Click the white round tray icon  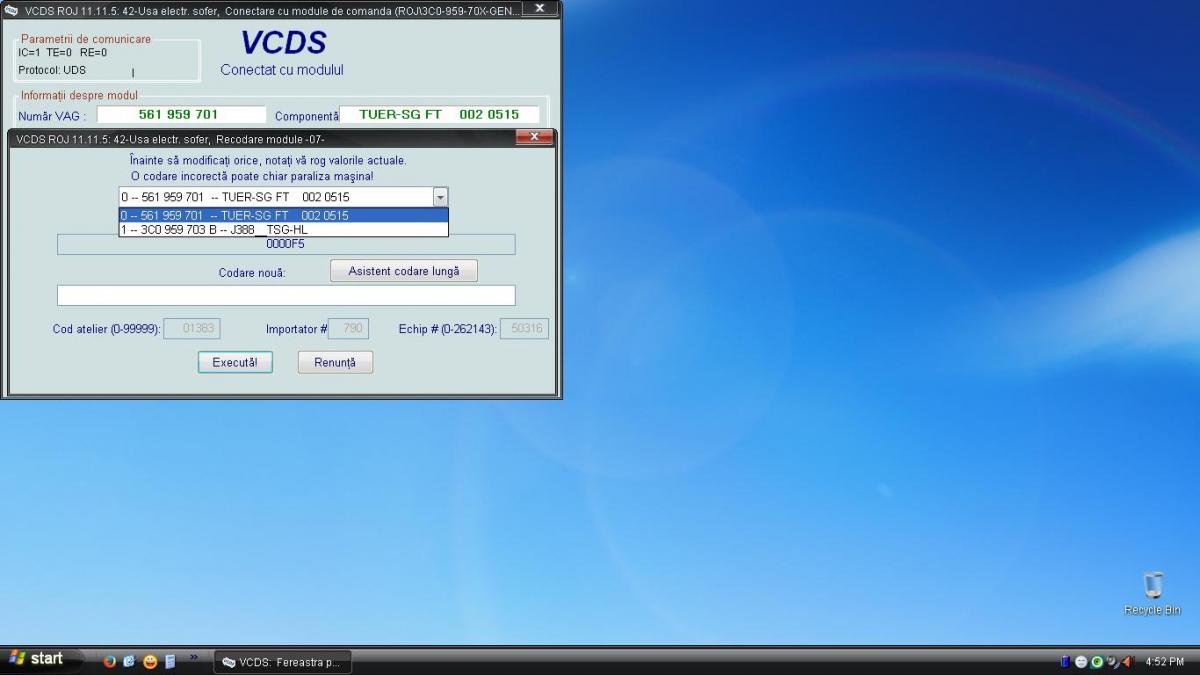point(1081,662)
